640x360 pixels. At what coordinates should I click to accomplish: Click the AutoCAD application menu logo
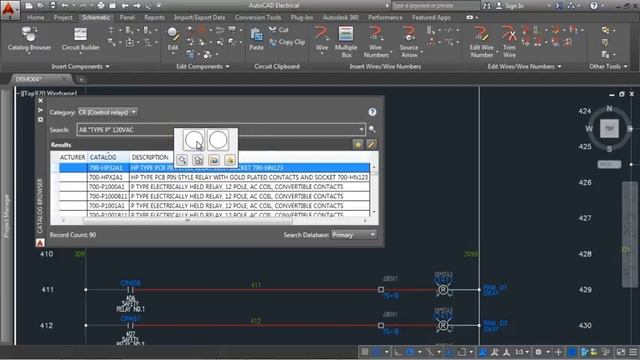(9, 10)
